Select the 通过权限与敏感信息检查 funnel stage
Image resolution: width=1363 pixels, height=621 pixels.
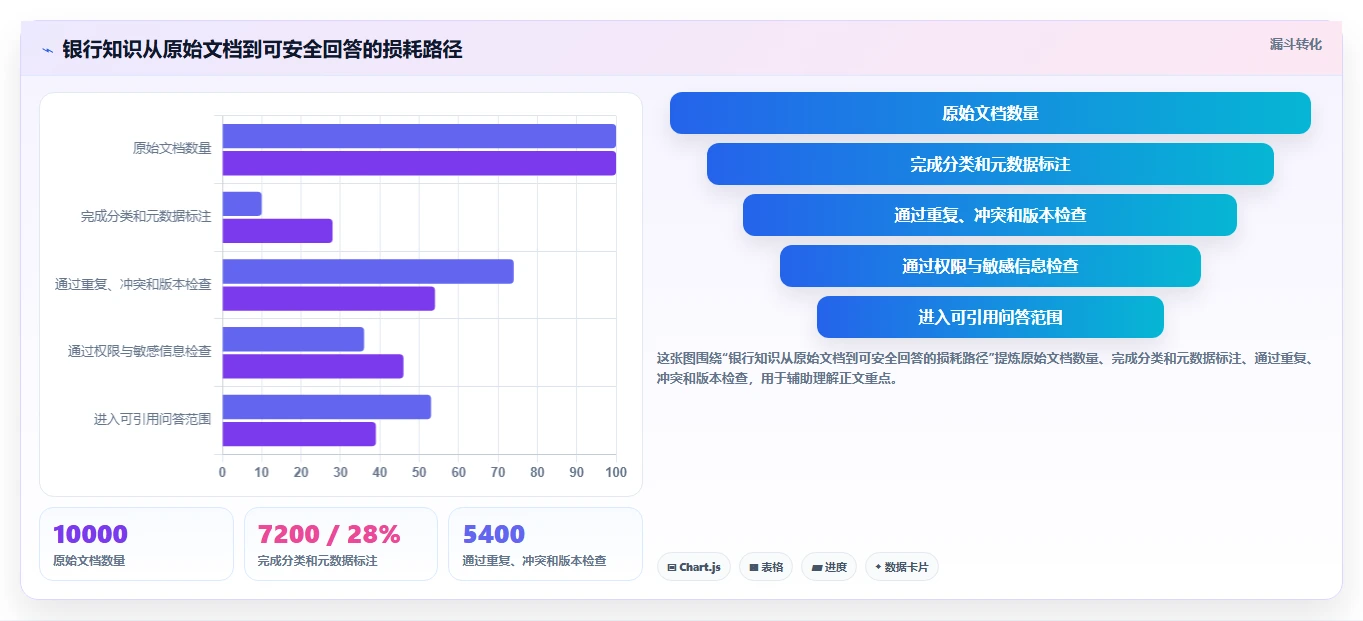[990, 266]
